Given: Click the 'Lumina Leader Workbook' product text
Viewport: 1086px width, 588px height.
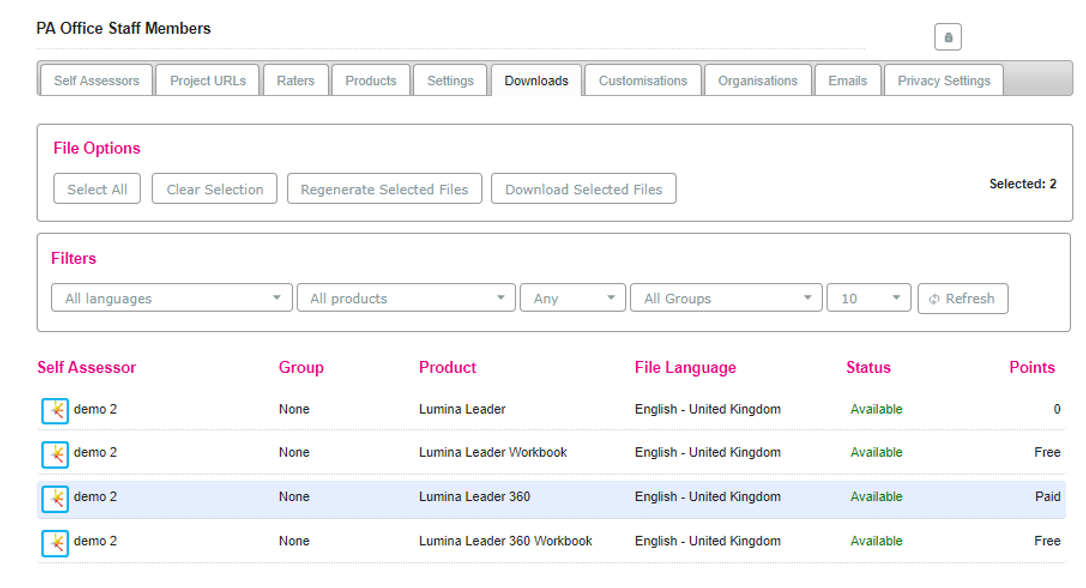Looking at the screenshot, I should (x=493, y=452).
